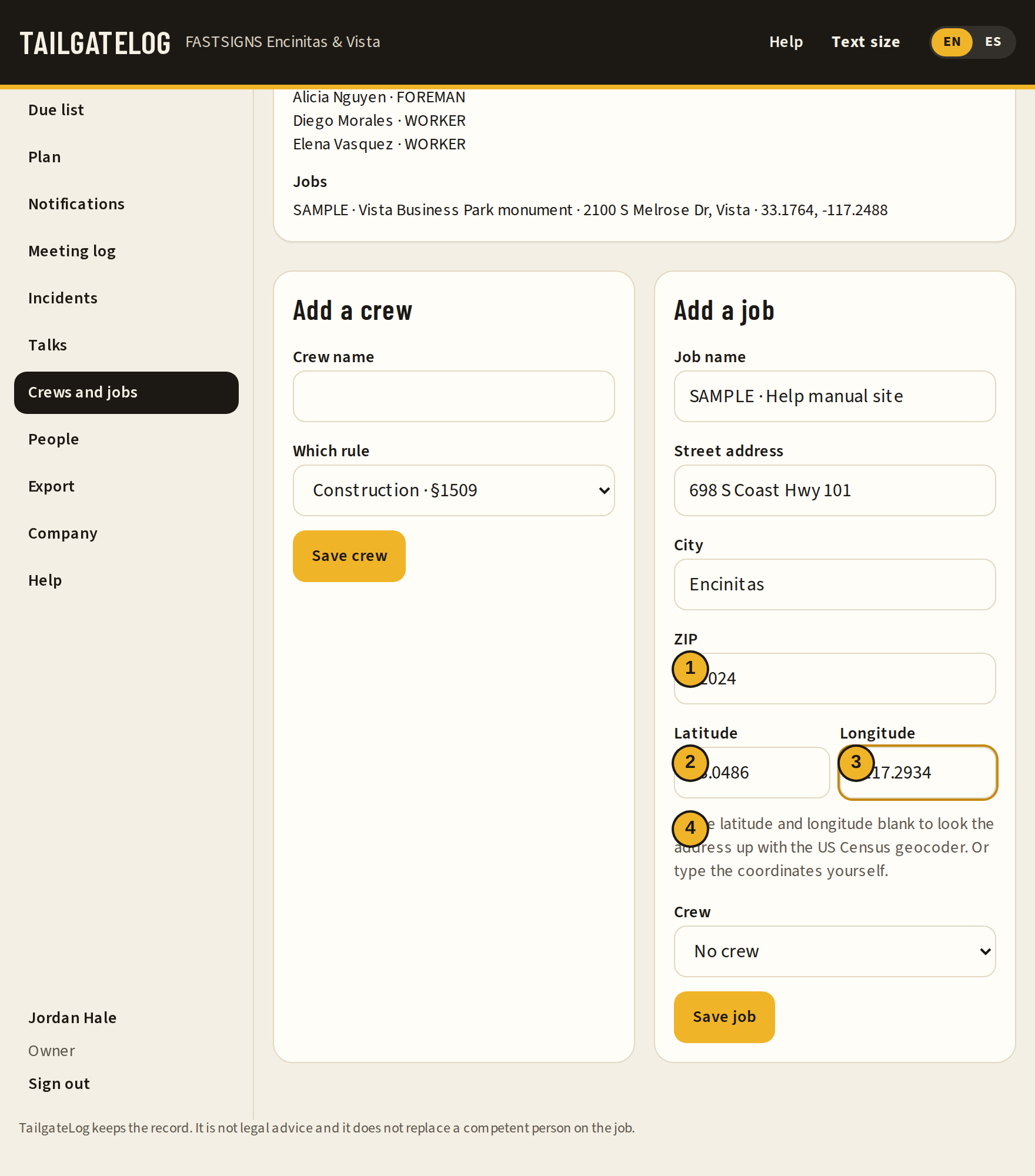Open the Which rule dropdown
The height and width of the screenshot is (1176, 1035).
(x=453, y=490)
